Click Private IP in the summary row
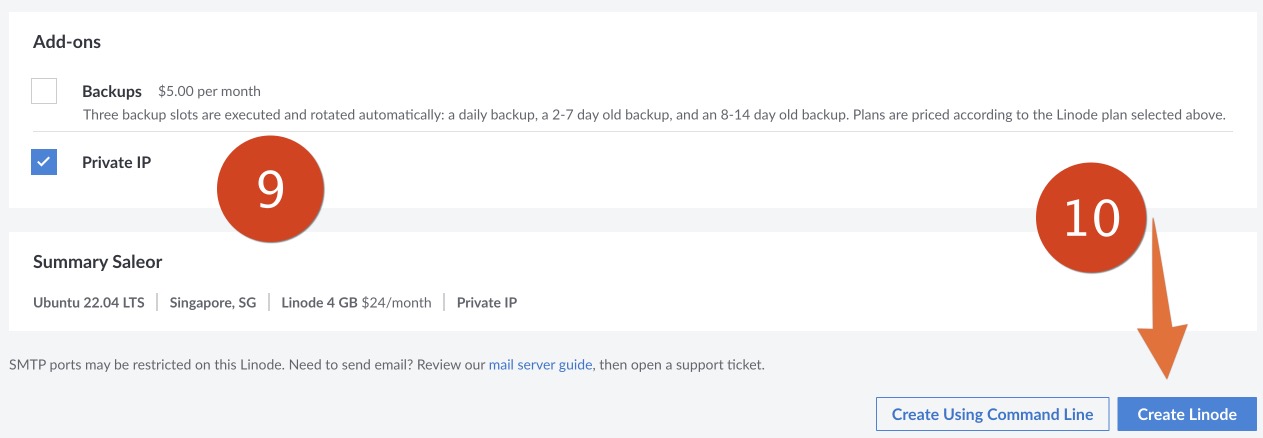Image resolution: width=1263 pixels, height=438 pixels. click(x=487, y=302)
